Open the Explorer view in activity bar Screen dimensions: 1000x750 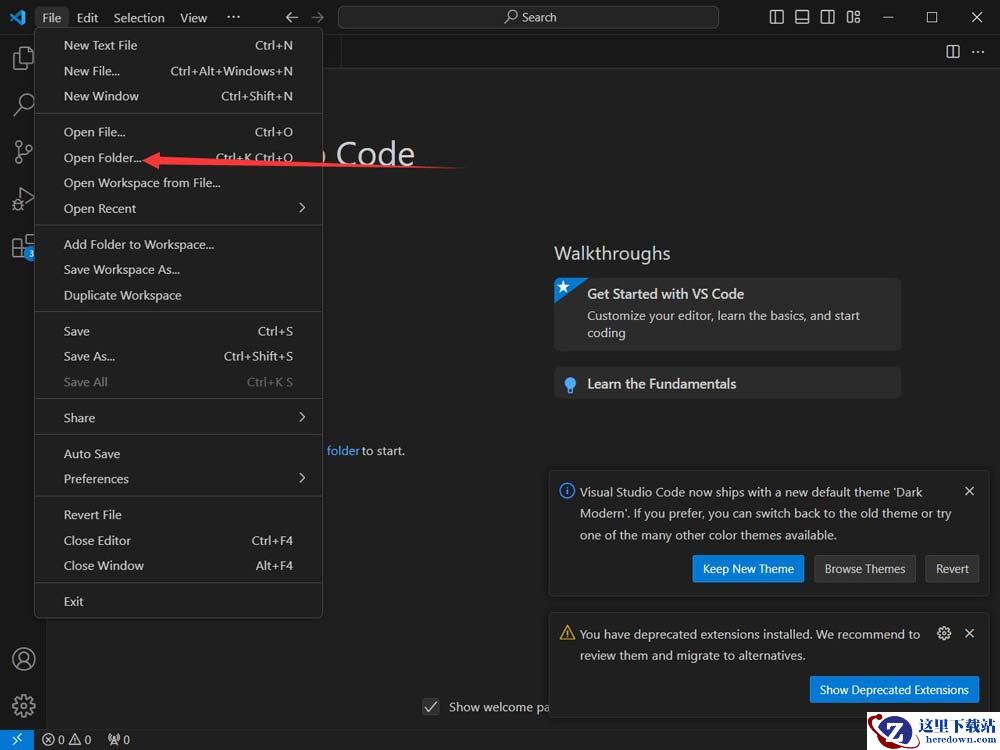coord(23,58)
